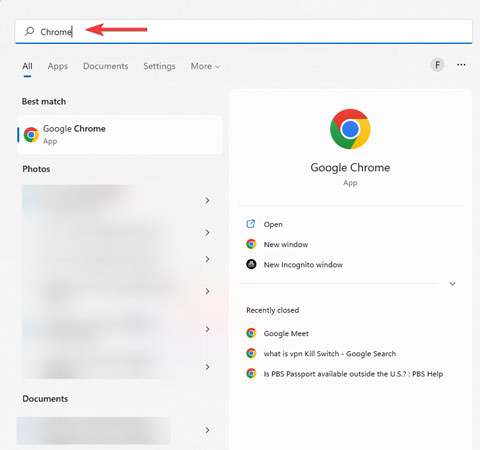Open Google Chrome best match result
480x450 pixels.
point(120,135)
